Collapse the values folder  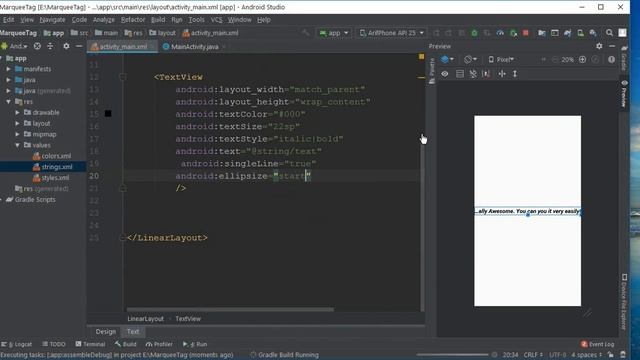click(x=17, y=145)
